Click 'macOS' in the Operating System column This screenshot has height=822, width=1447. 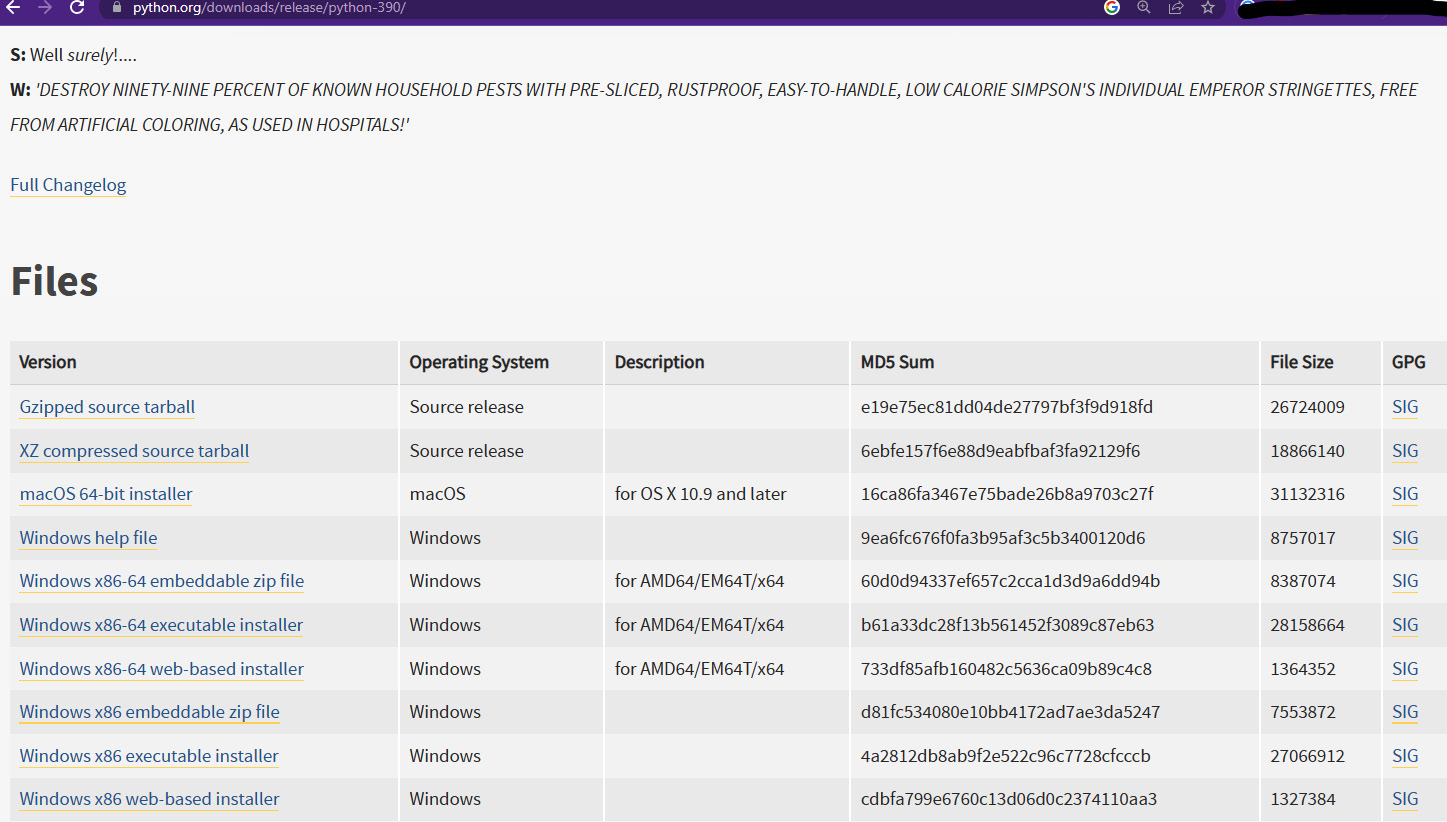click(437, 494)
